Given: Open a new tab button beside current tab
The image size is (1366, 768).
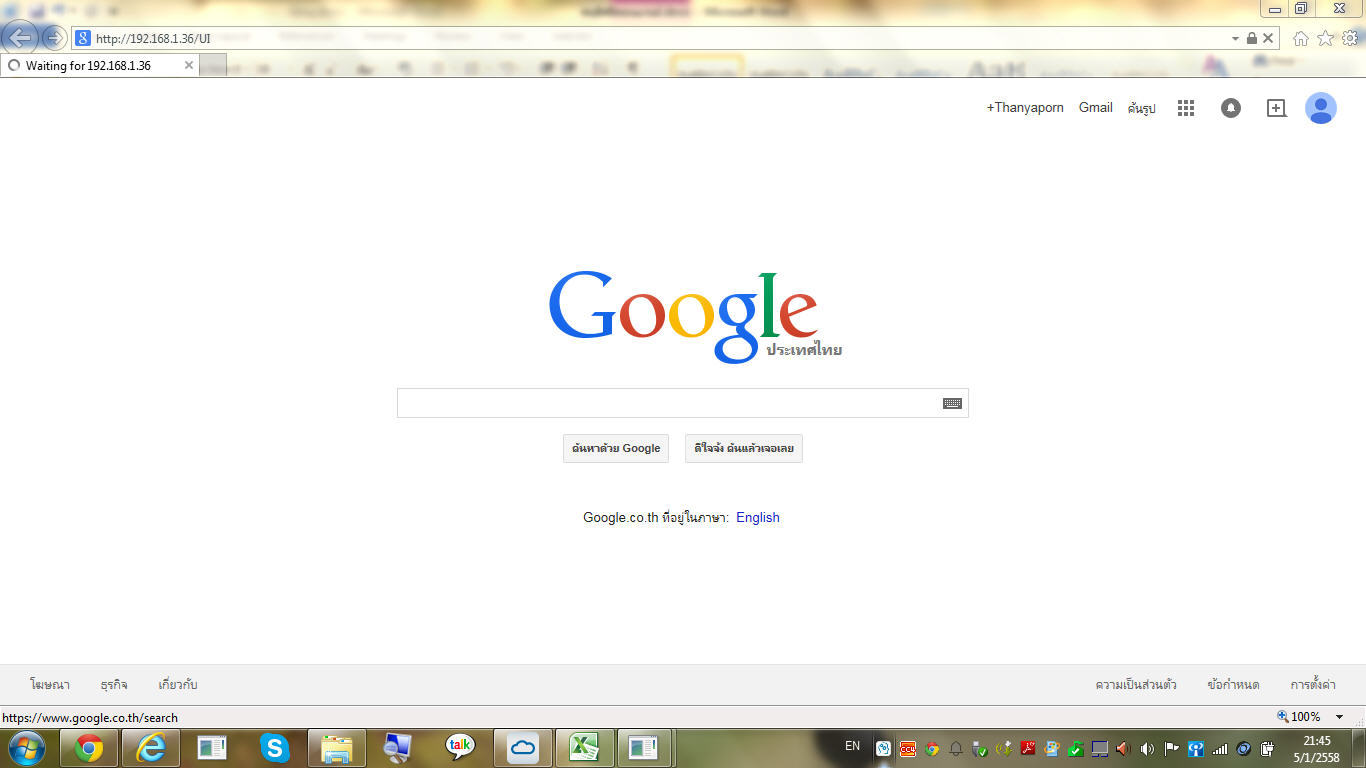Looking at the screenshot, I should coord(213,66).
